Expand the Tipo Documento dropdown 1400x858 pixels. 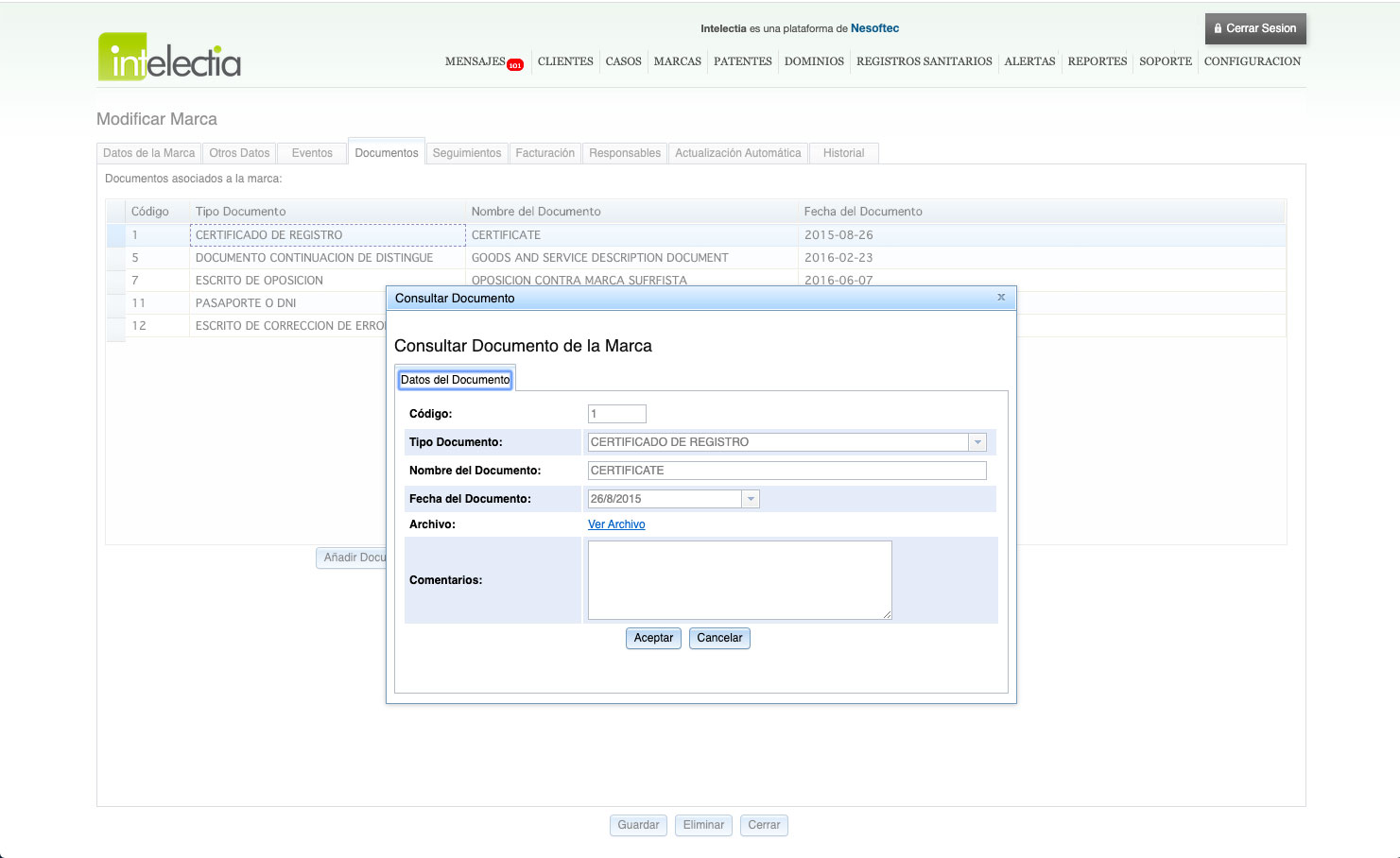click(x=977, y=442)
